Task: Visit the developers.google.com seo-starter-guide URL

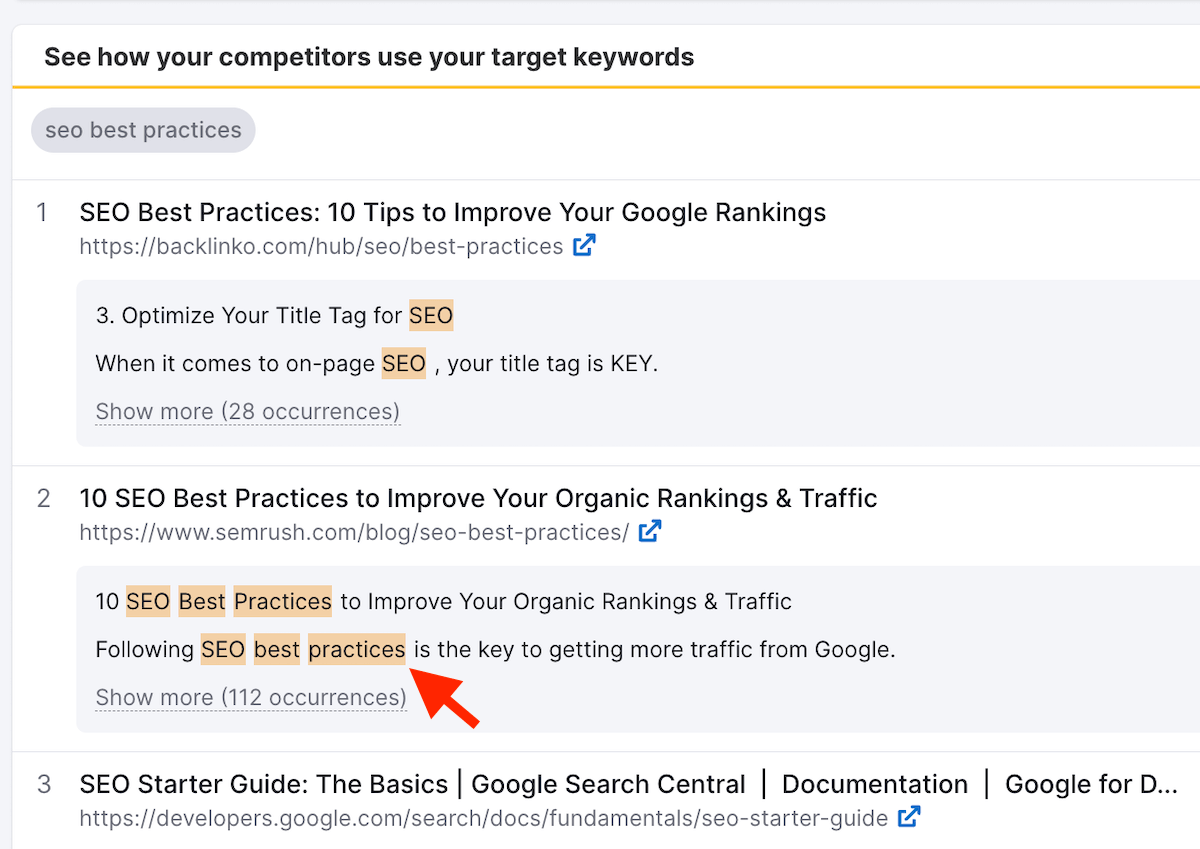Action: point(483,819)
